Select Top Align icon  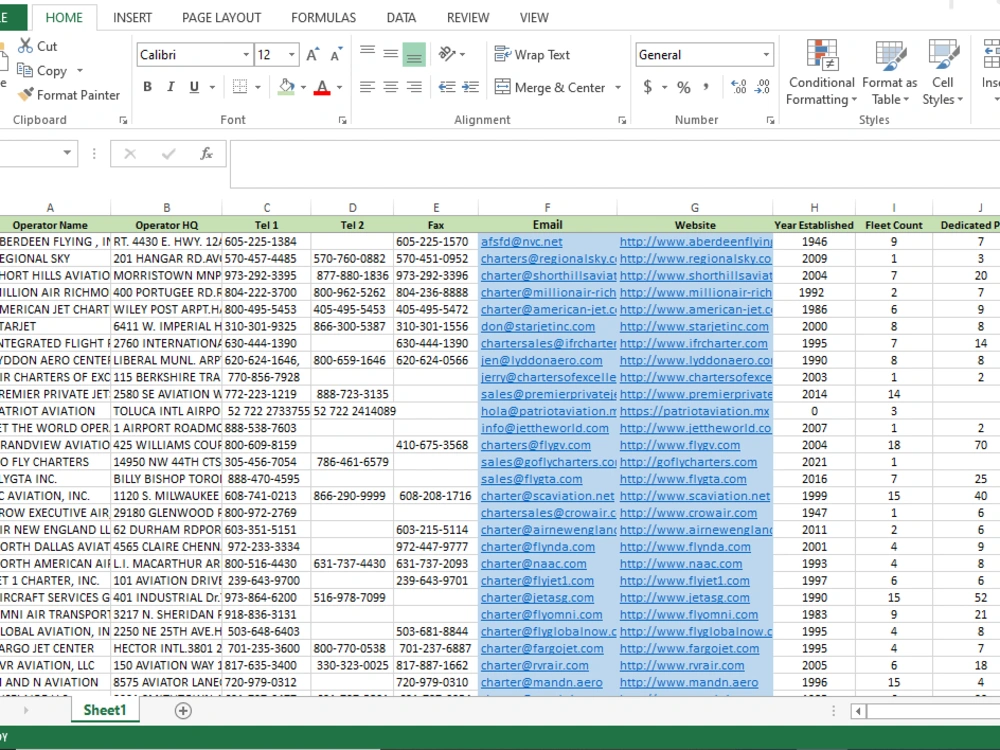tap(367, 54)
